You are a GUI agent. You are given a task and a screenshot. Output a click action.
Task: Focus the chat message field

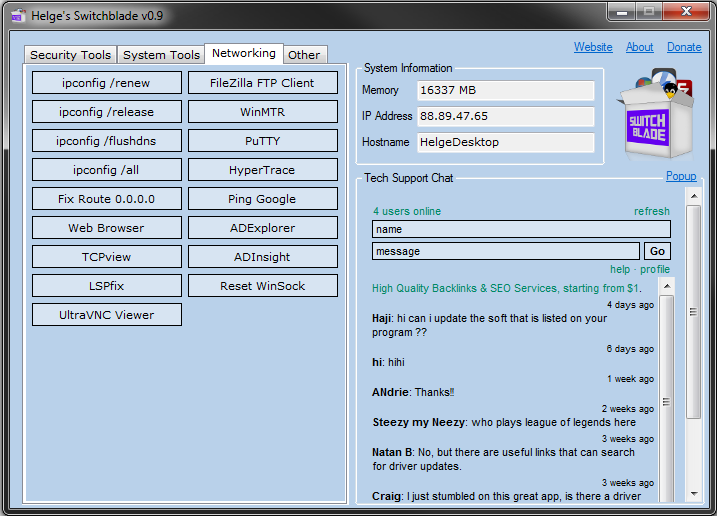[506, 251]
